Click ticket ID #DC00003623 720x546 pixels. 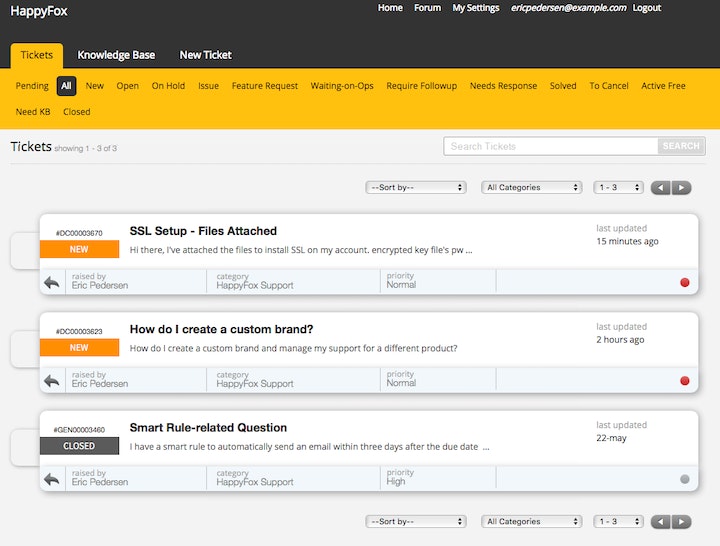(79, 332)
